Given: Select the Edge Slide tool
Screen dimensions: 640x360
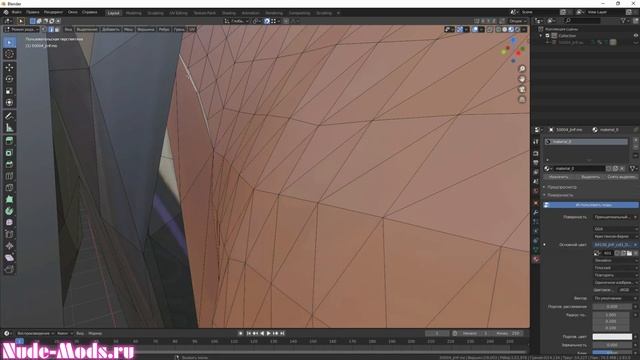Looking at the screenshot, I should 9,234.
